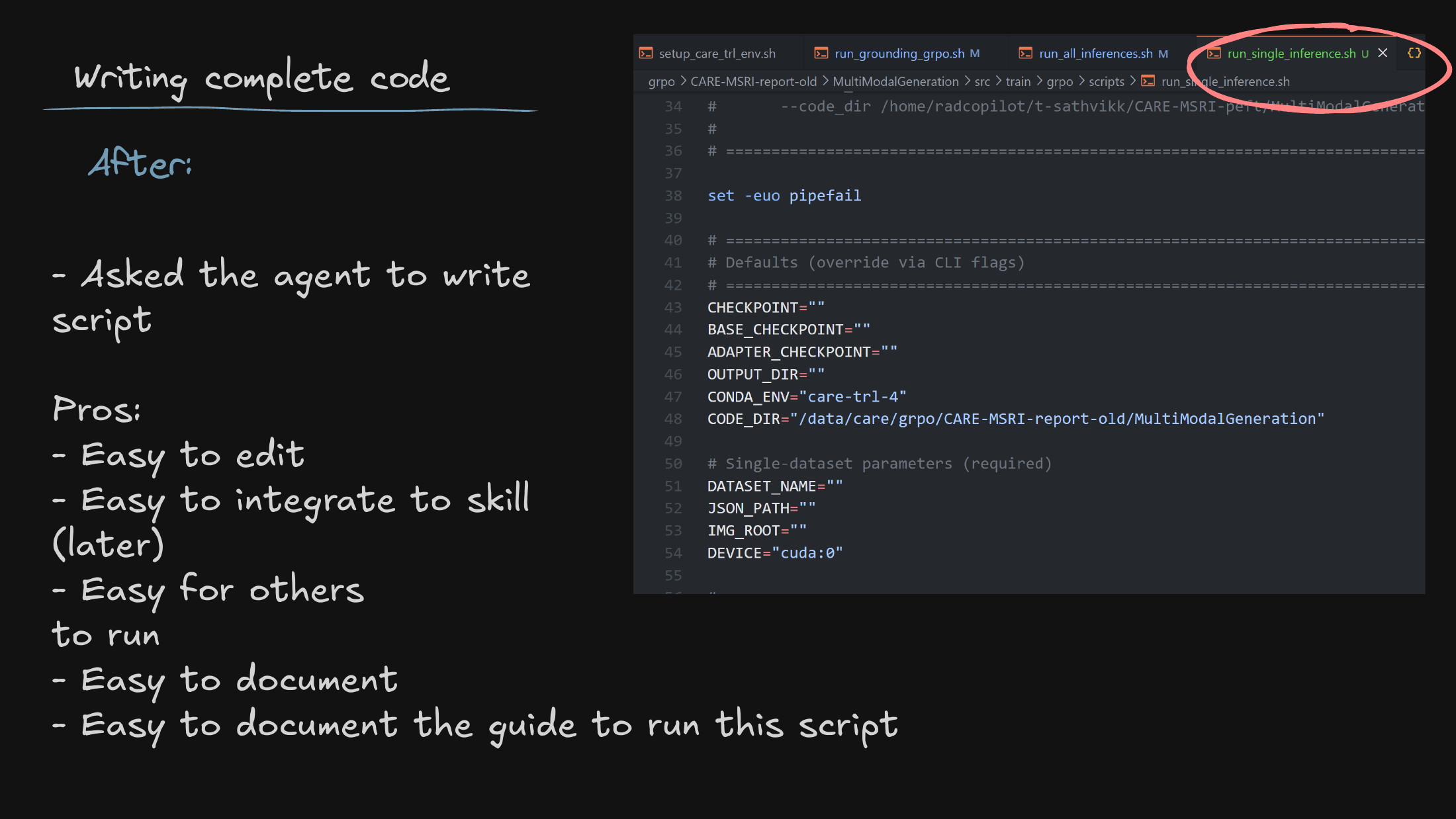The height and width of the screenshot is (819, 1456).
Task: Click the '# Defaults (override via CLI flags)' comment
Action: coord(866,263)
